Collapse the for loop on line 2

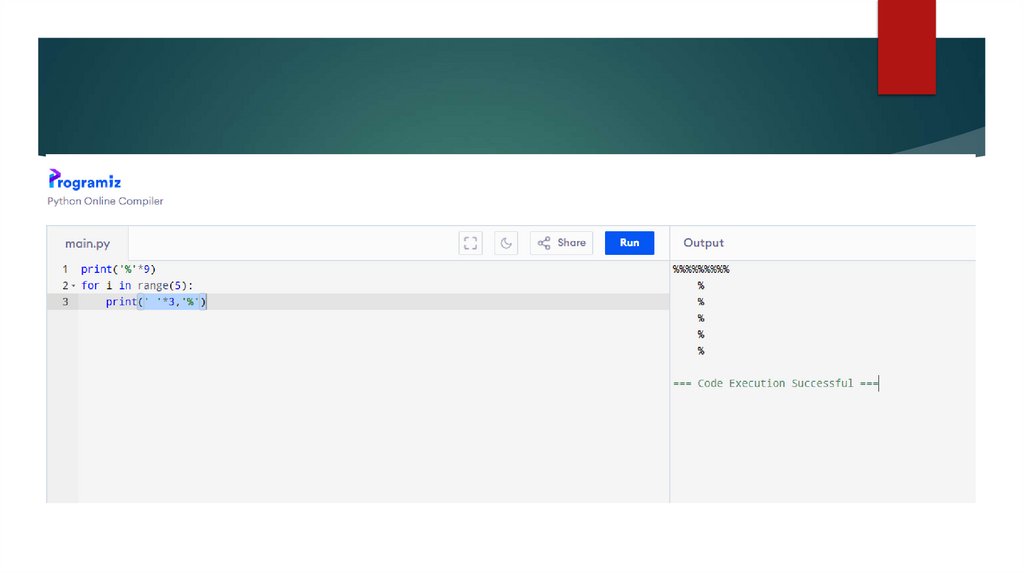pyautogui.click(x=73, y=286)
